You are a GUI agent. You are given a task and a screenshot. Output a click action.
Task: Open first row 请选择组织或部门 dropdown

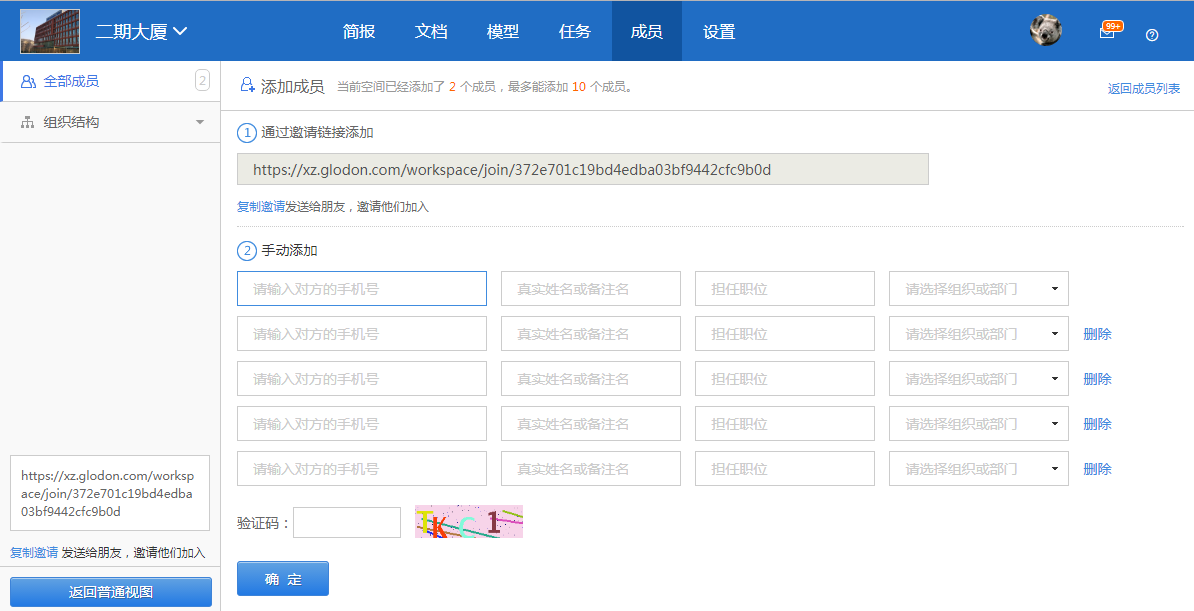[x=978, y=289]
